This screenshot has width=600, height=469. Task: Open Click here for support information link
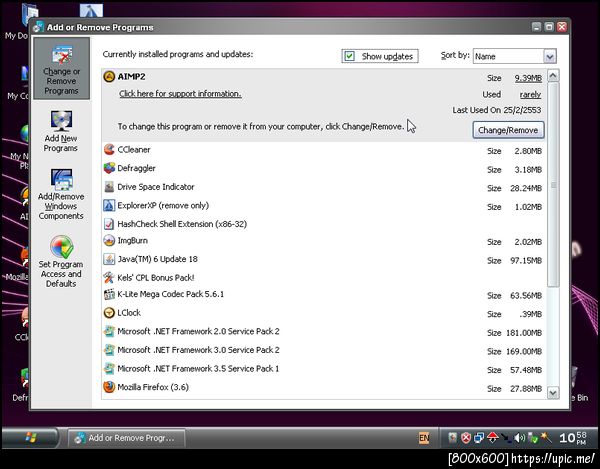tap(180, 94)
